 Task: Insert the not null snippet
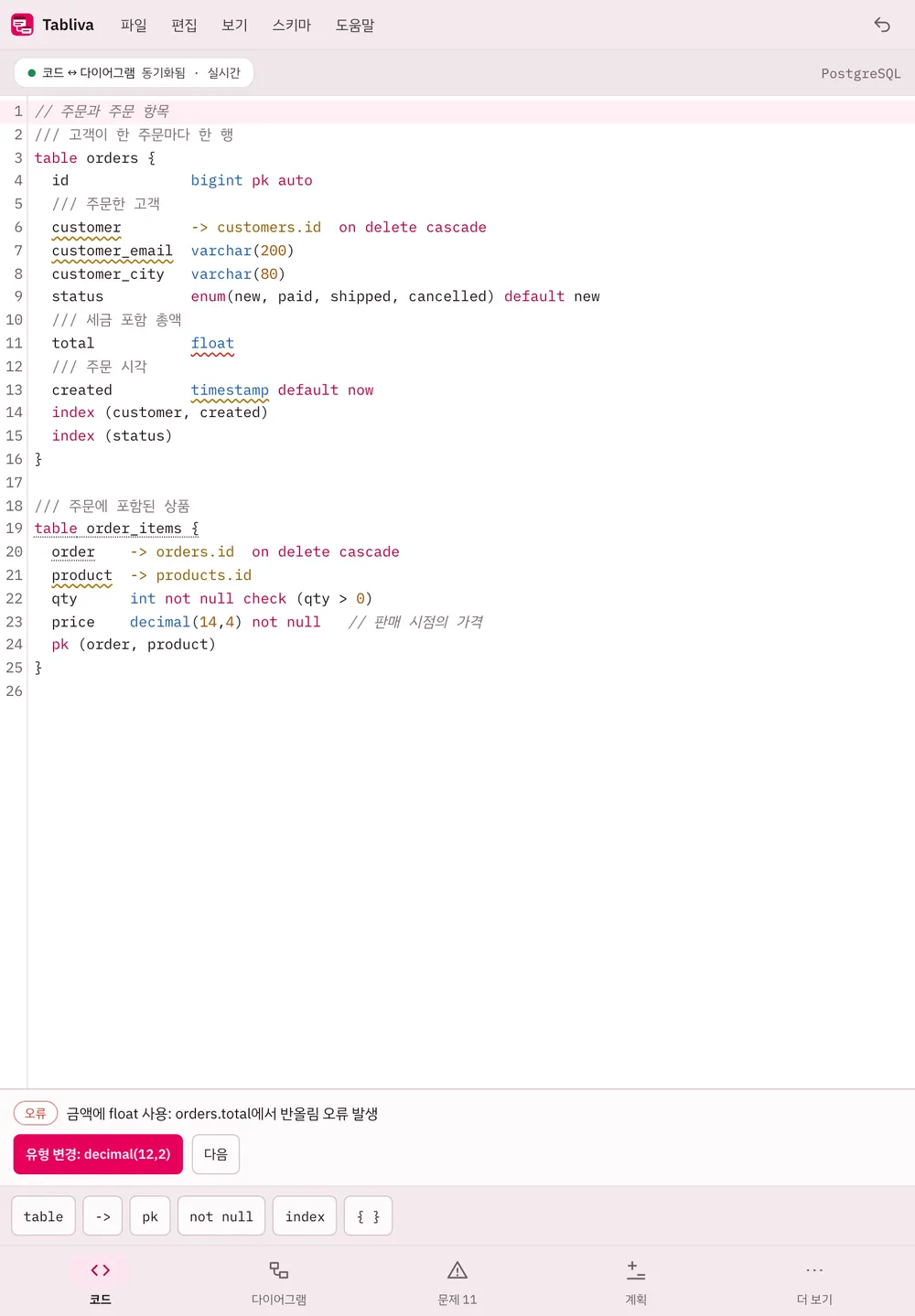221,1216
